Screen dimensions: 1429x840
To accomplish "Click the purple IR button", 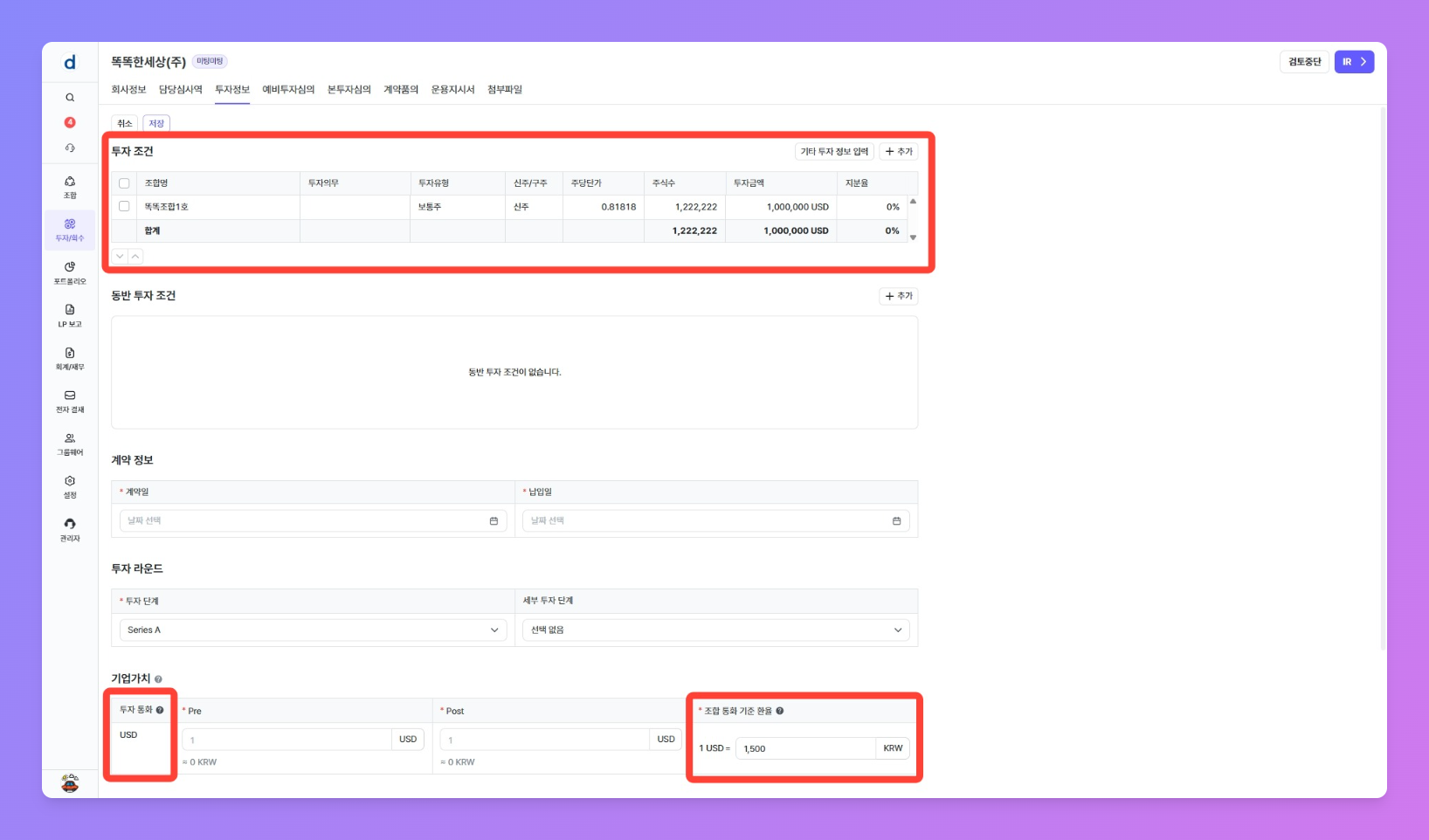I will 1354,62.
